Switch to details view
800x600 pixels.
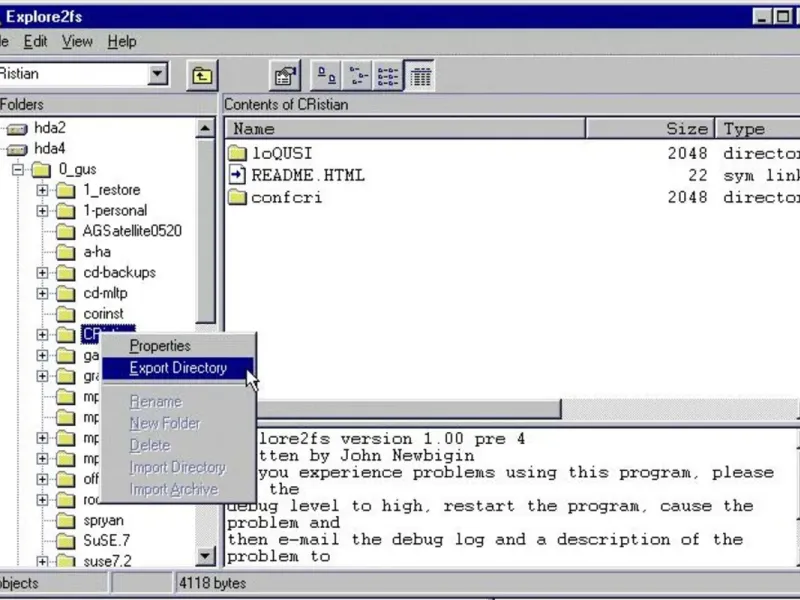point(419,76)
